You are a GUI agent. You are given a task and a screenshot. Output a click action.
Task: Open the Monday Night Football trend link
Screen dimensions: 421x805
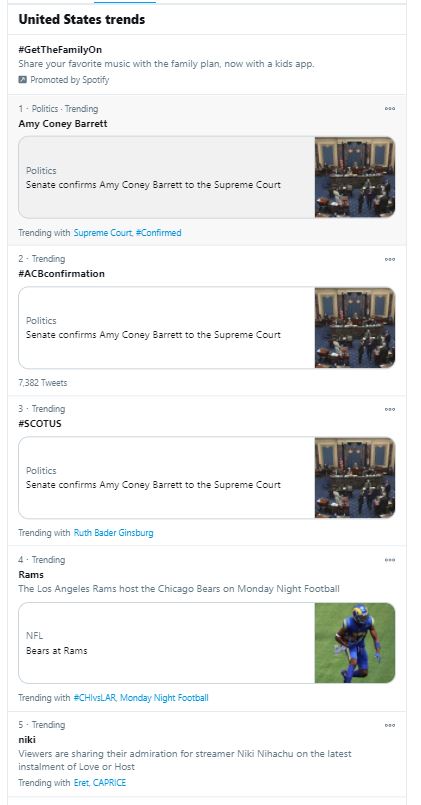point(164,698)
